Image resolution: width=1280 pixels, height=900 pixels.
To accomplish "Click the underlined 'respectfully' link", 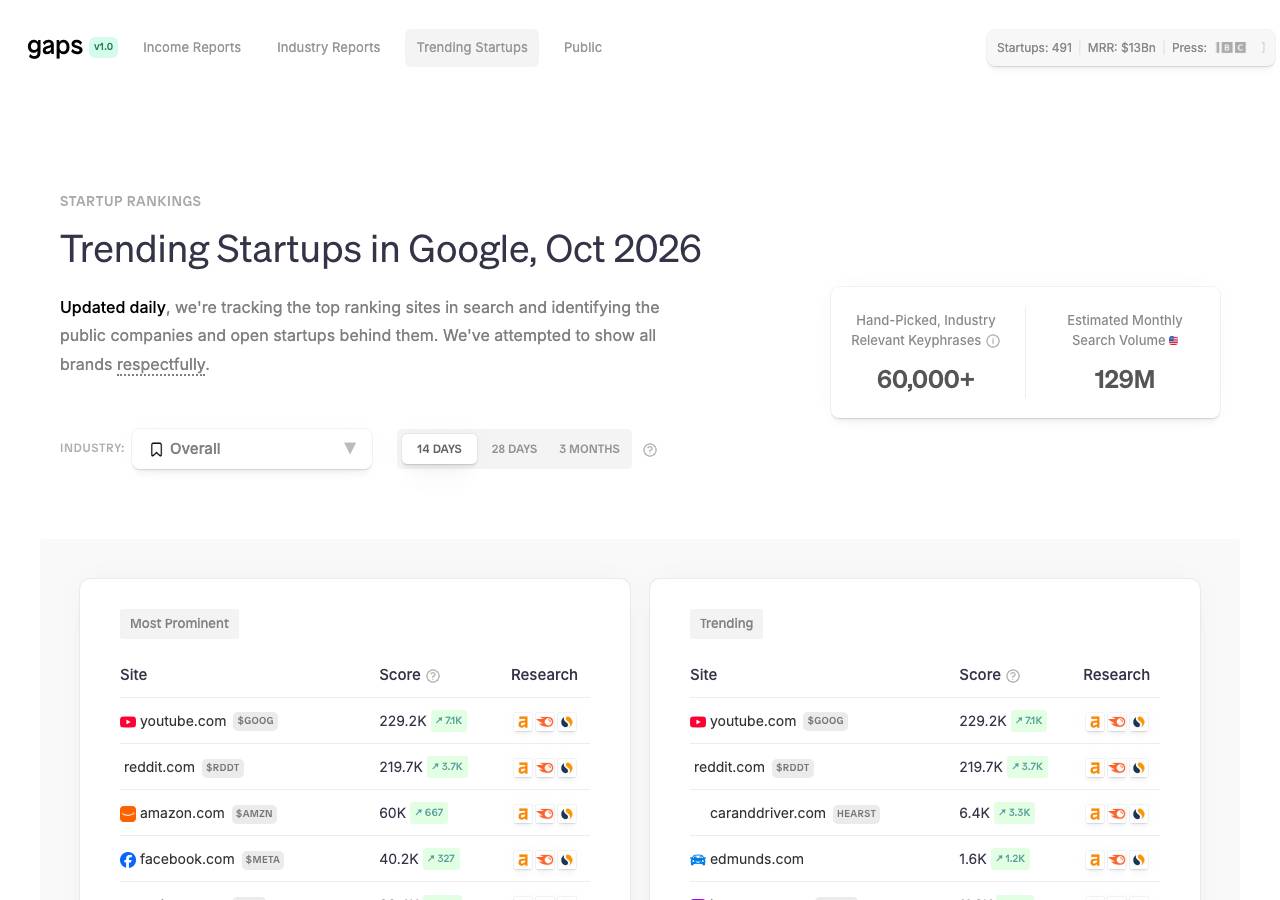I will tap(161, 364).
